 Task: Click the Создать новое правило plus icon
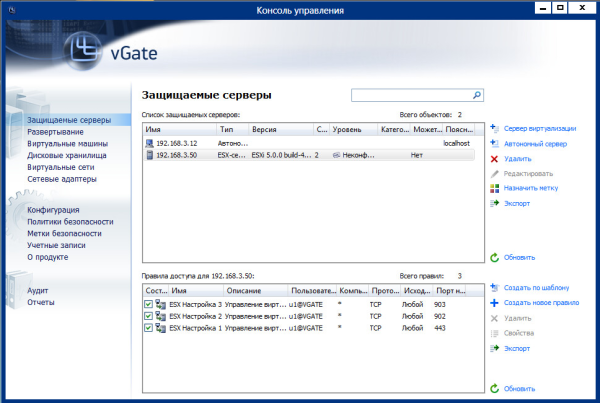pyautogui.click(x=494, y=303)
